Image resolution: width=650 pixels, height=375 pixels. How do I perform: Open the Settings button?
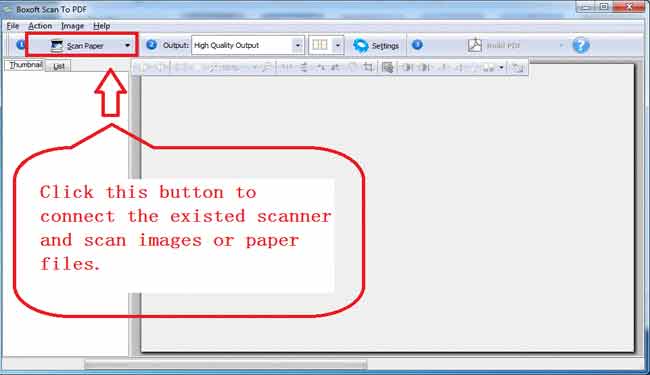(376, 46)
